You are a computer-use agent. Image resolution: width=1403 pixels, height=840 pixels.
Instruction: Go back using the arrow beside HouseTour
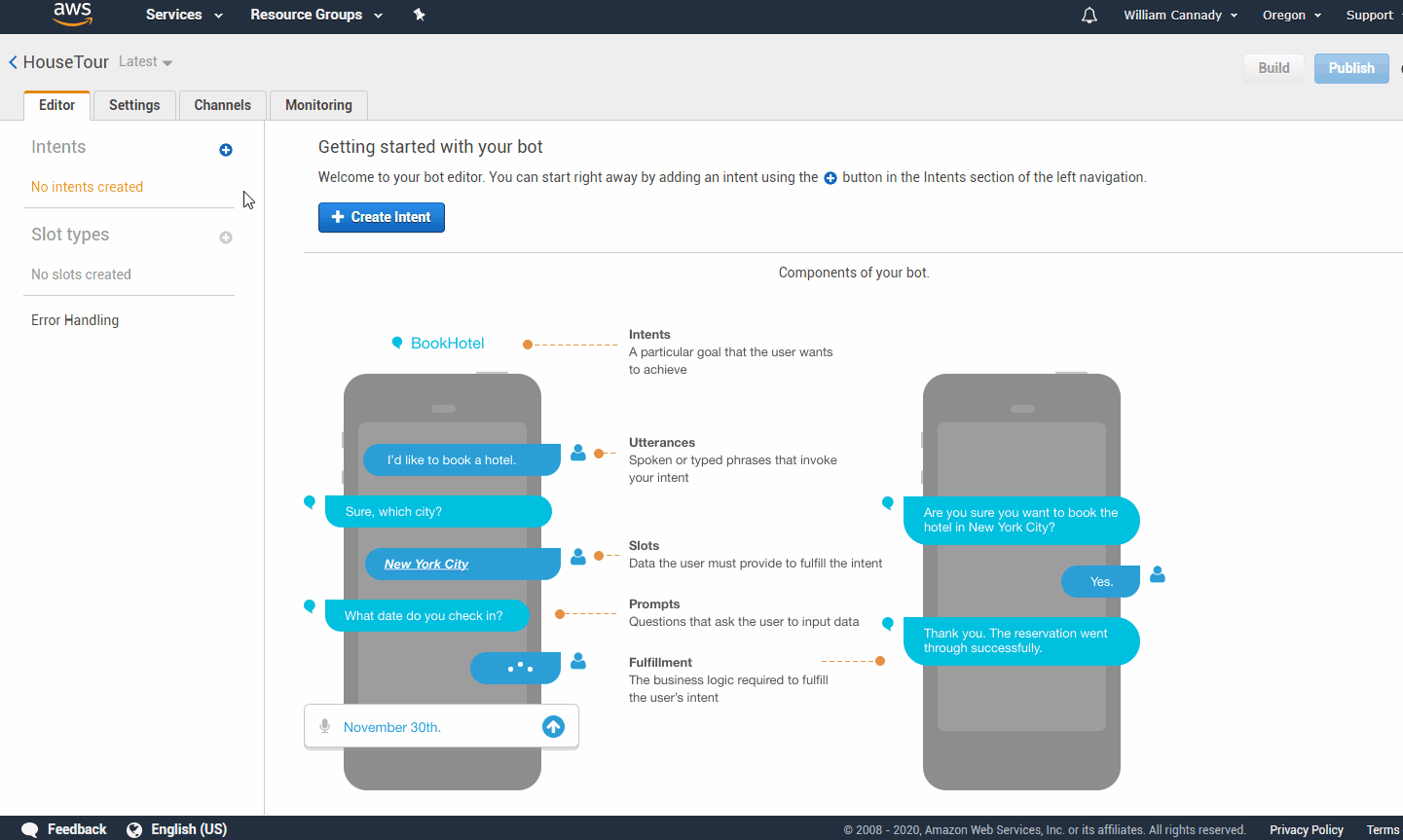pyautogui.click(x=14, y=62)
